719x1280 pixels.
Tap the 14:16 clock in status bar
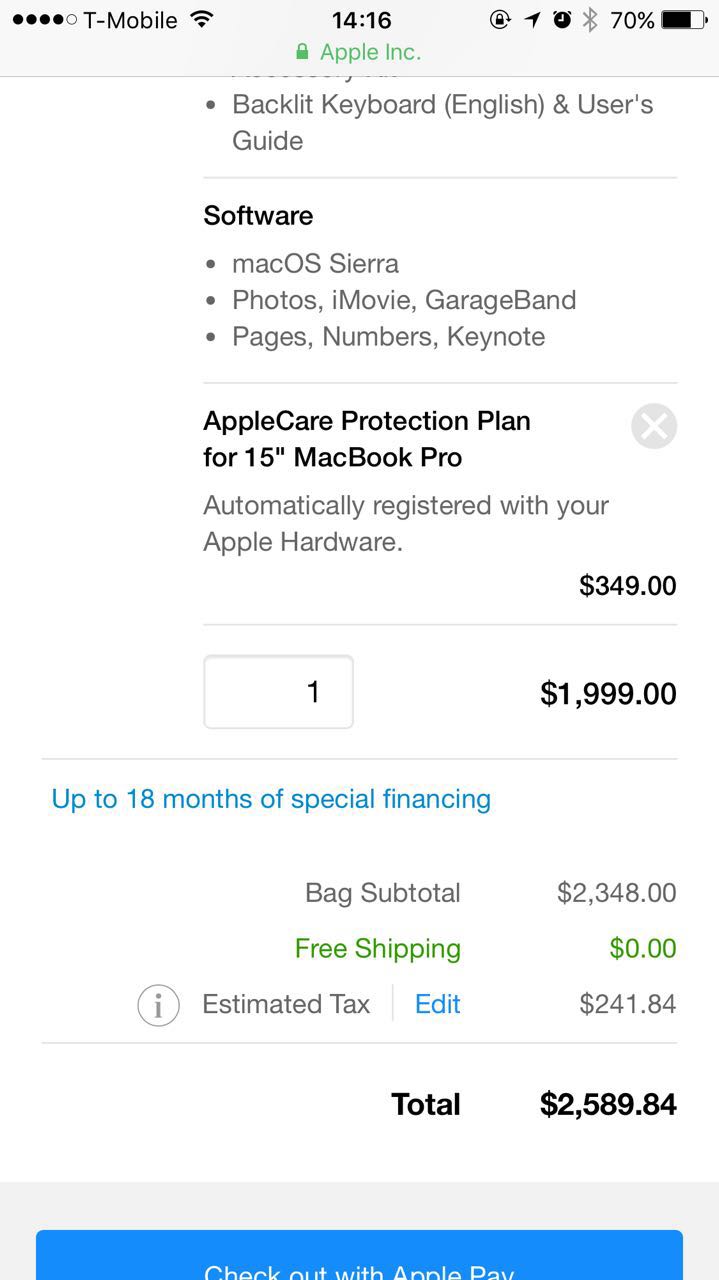pyautogui.click(x=361, y=20)
